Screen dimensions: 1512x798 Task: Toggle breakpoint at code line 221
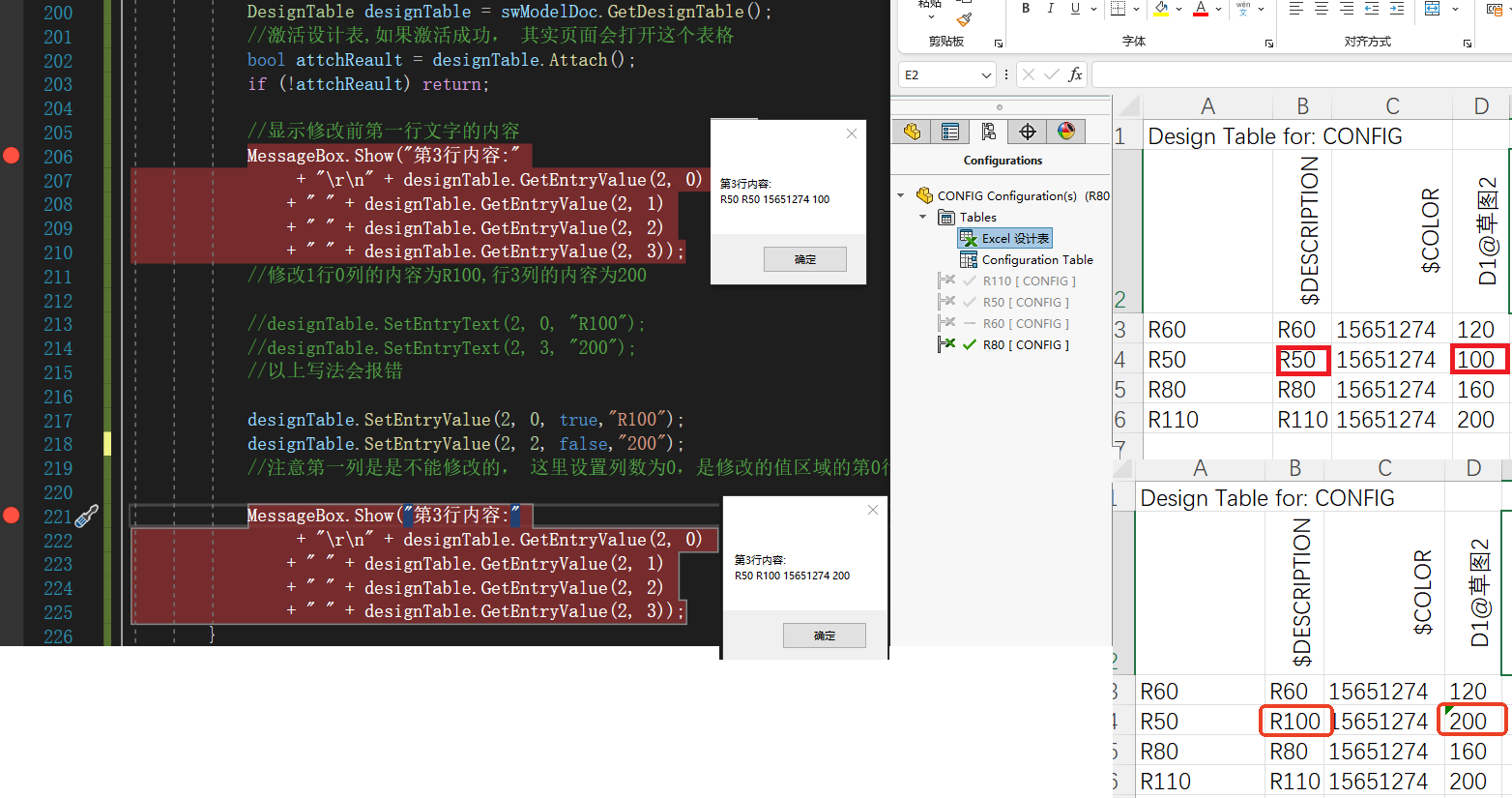point(12,516)
